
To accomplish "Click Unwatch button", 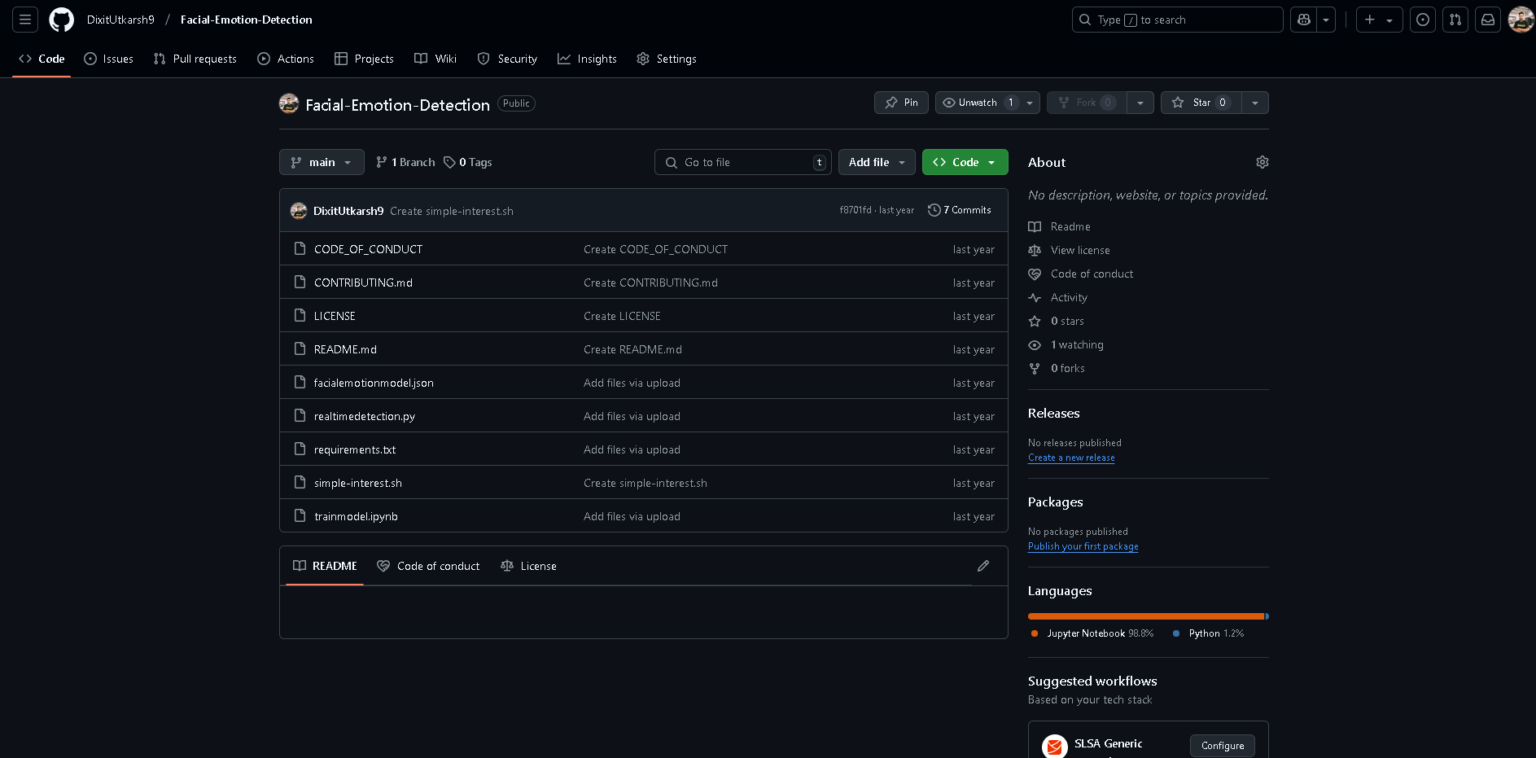I will coord(978,103).
